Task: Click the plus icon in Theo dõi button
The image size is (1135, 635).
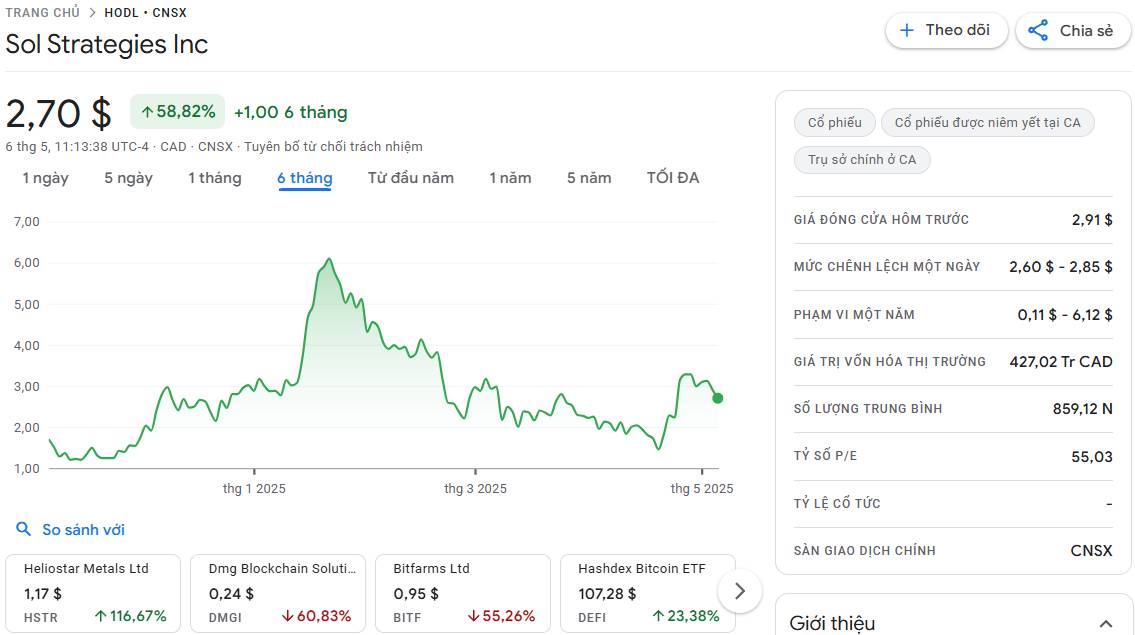Action: click(x=906, y=30)
